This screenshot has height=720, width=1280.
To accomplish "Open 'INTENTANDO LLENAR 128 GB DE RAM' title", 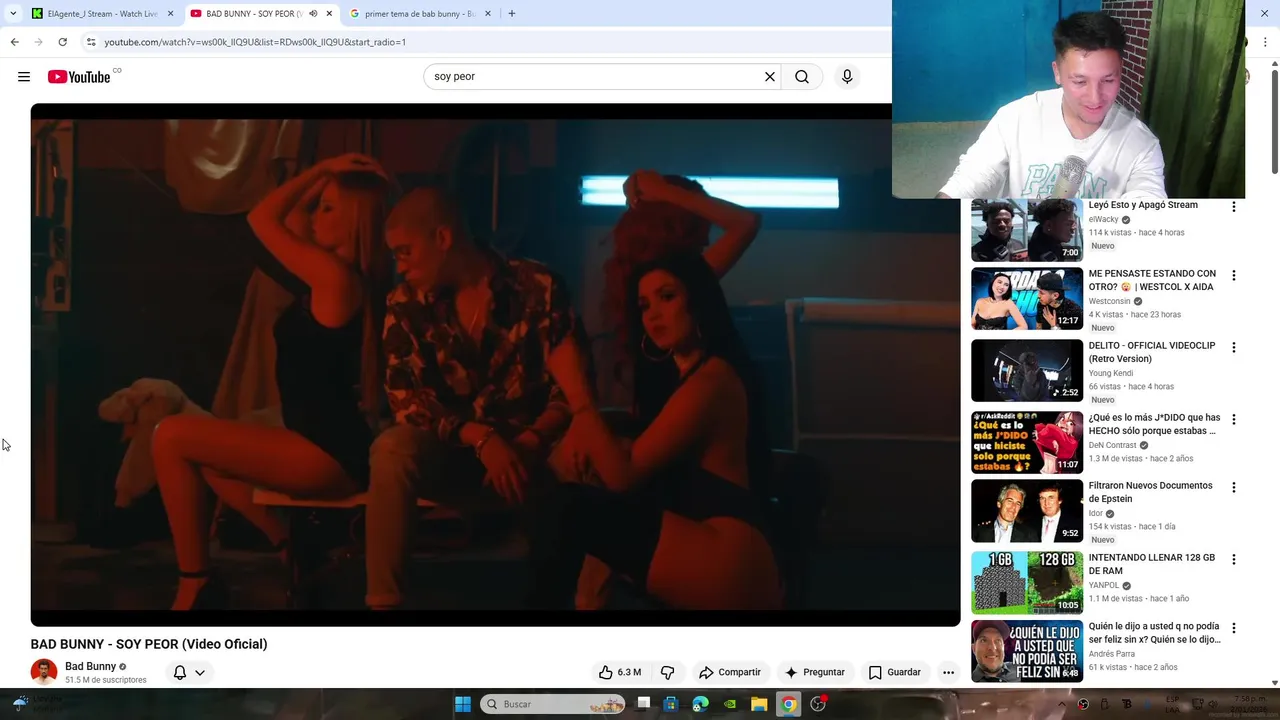I will [x=1152, y=564].
